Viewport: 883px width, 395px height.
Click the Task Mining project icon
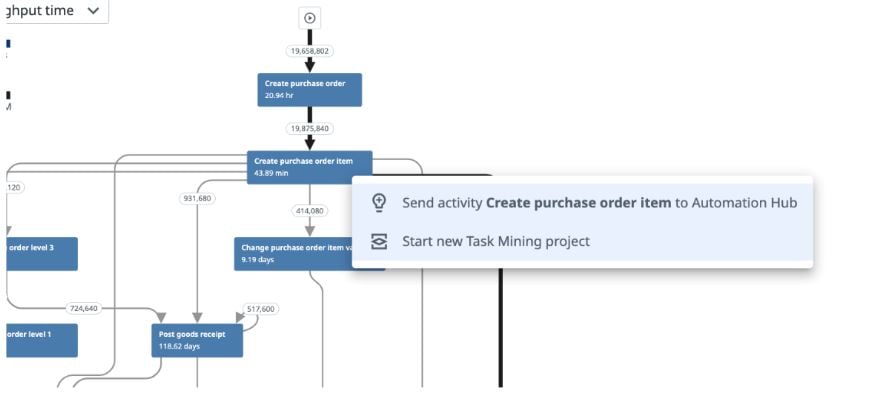pos(380,242)
